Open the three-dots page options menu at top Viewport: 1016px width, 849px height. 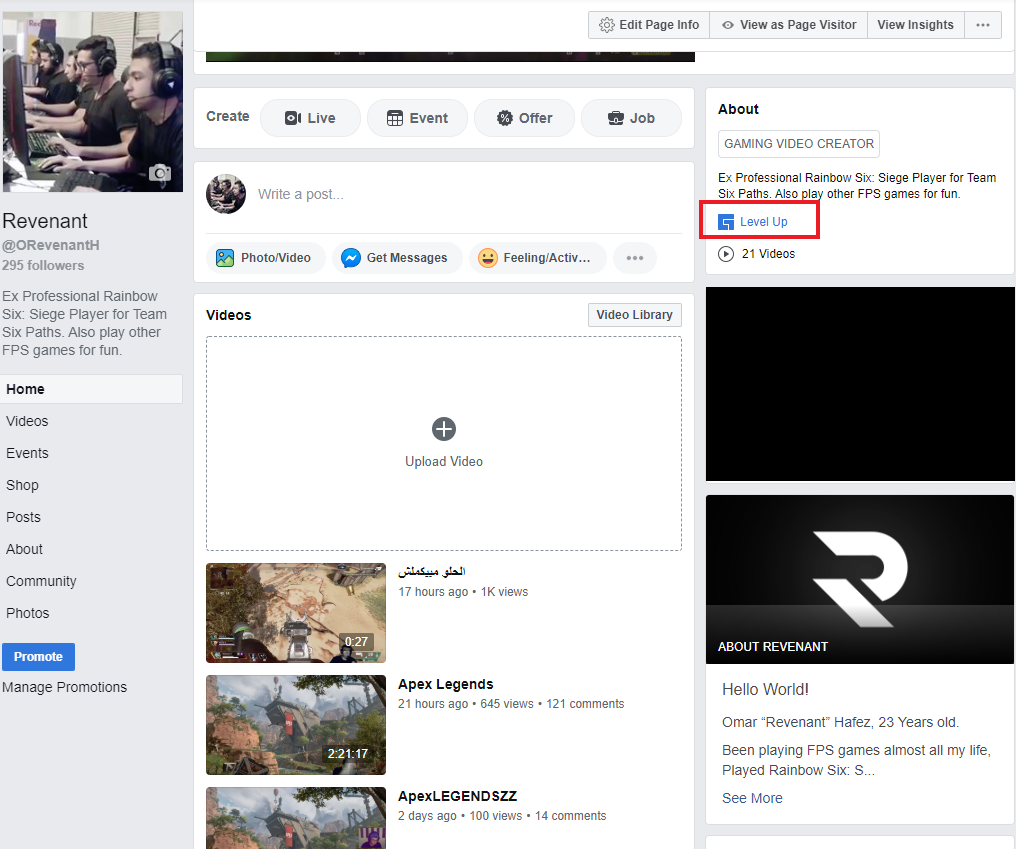pos(982,25)
